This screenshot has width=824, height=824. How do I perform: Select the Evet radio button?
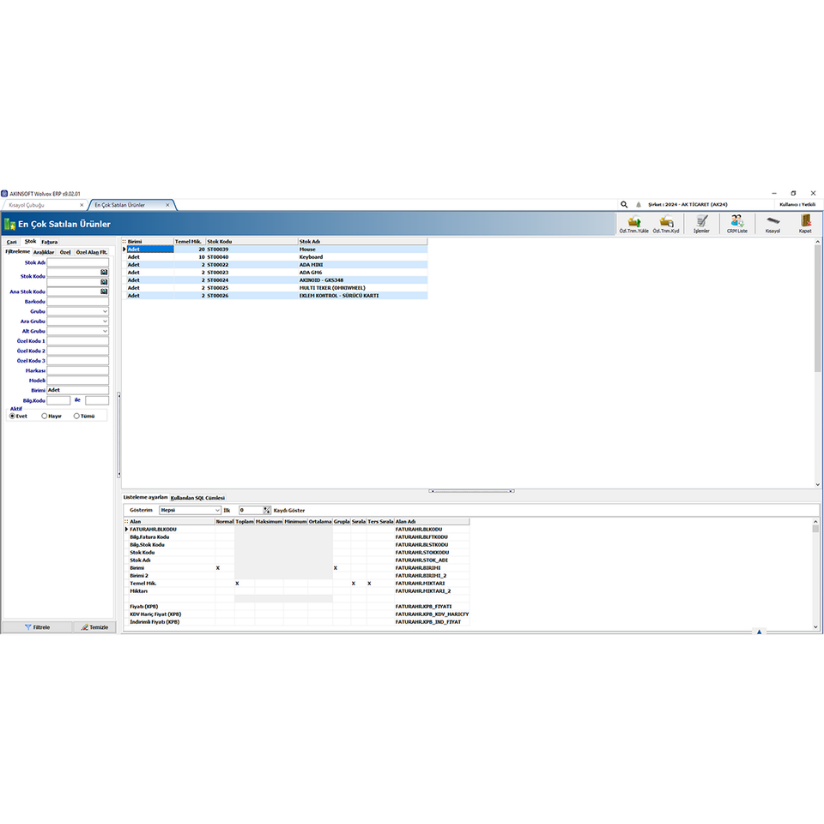[x=13, y=416]
